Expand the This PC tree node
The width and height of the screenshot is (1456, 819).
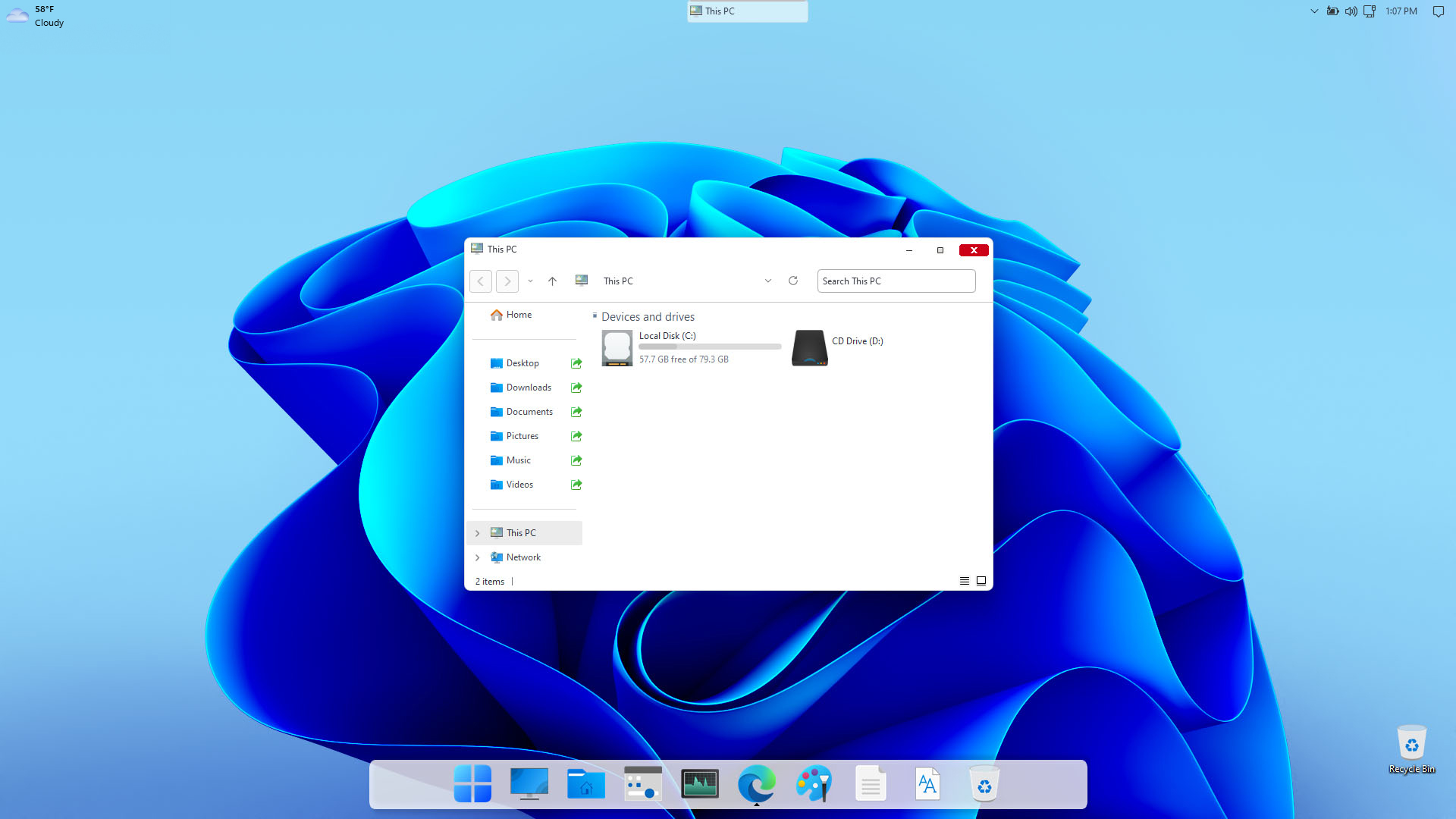coord(477,533)
